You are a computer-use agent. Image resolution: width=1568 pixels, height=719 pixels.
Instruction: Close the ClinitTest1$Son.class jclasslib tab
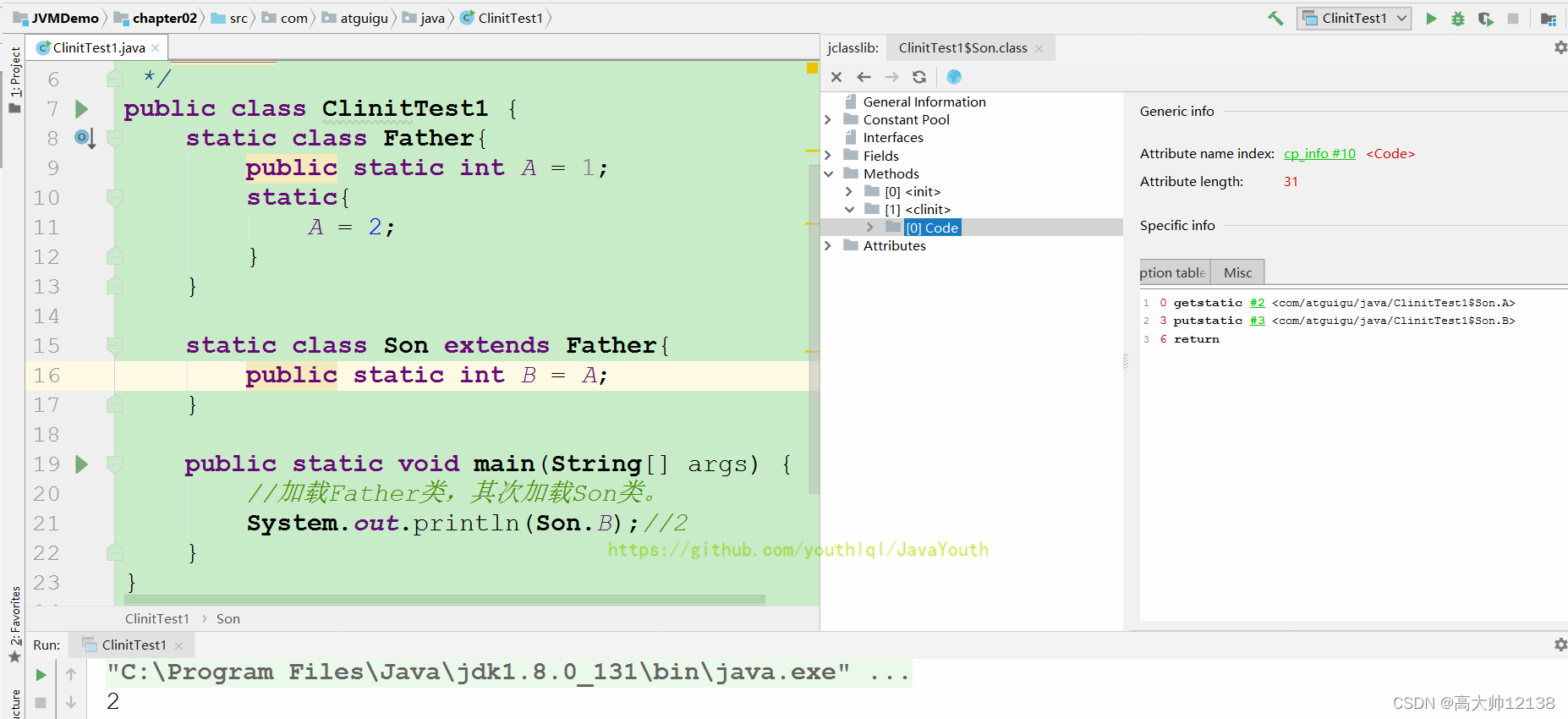click(1039, 48)
